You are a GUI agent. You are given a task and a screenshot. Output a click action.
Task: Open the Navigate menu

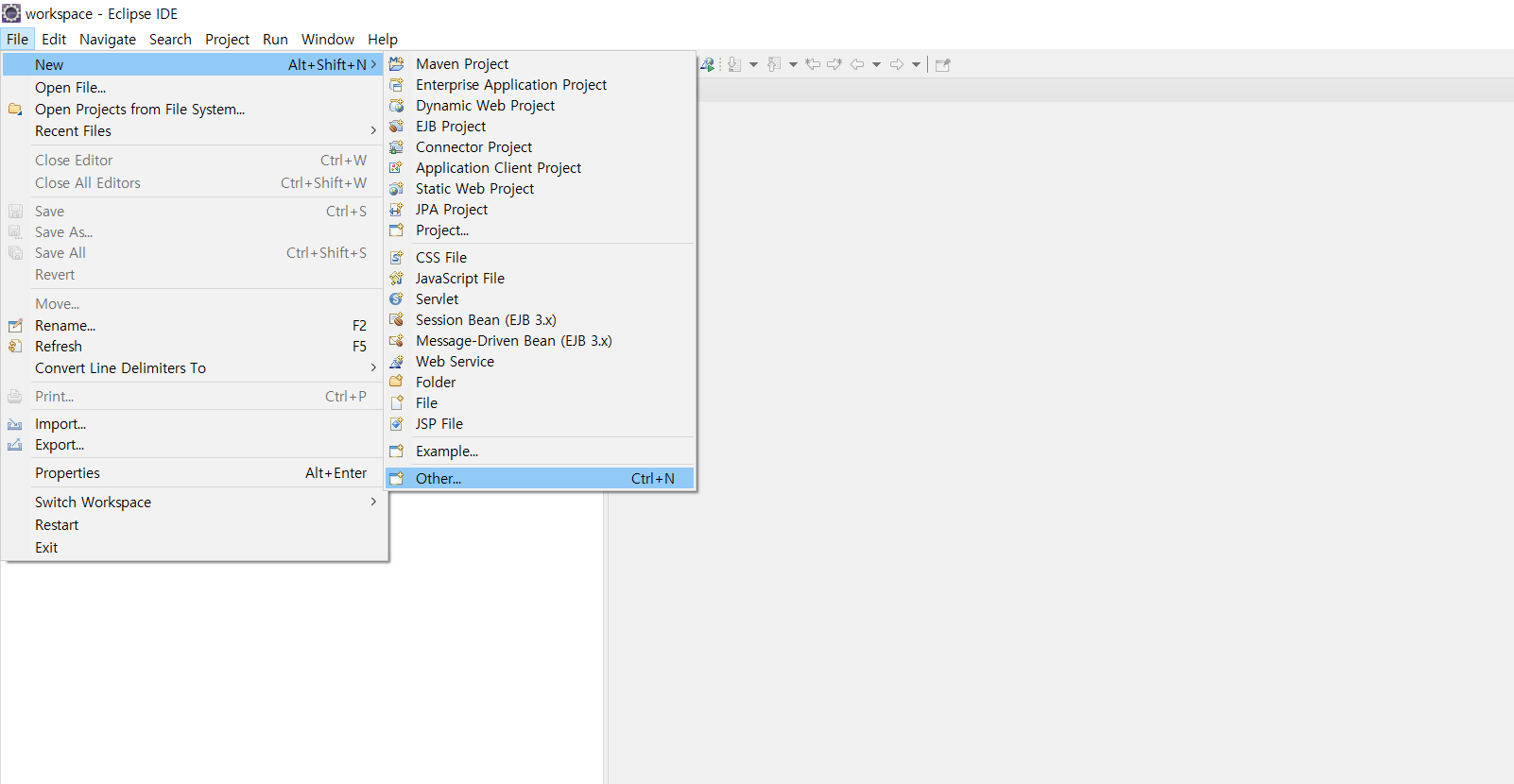pos(108,39)
